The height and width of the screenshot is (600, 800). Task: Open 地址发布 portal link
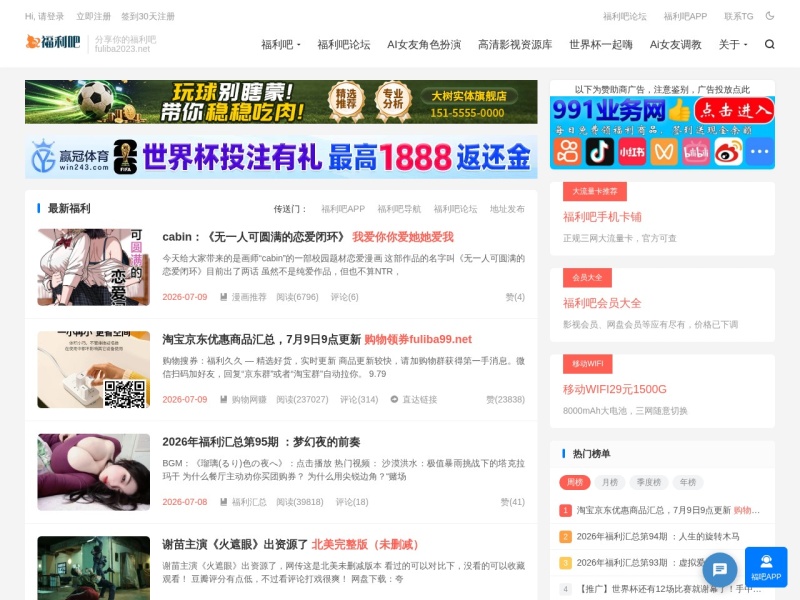[507, 209]
